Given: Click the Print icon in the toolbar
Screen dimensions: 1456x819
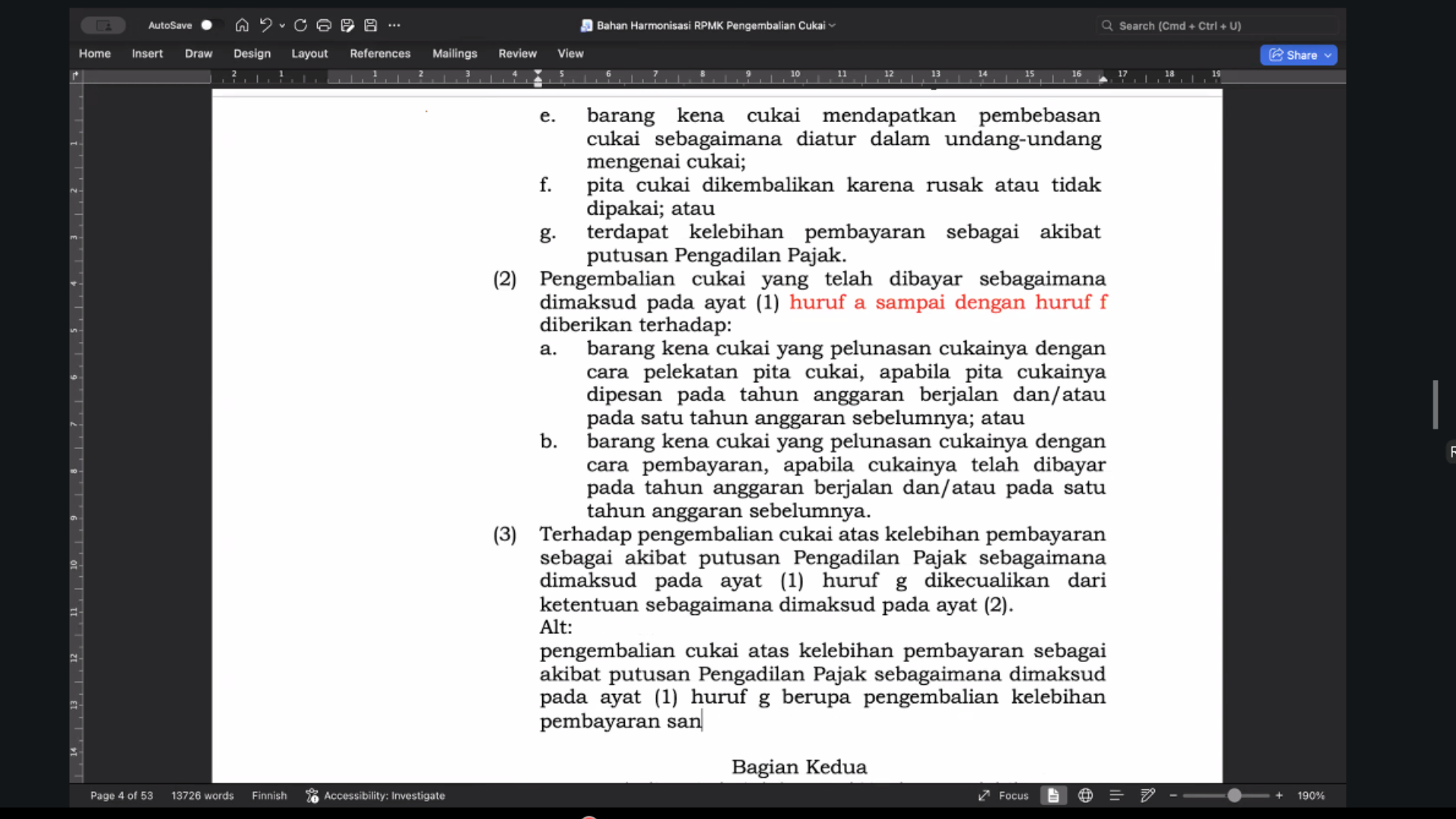Looking at the screenshot, I should click(324, 25).
